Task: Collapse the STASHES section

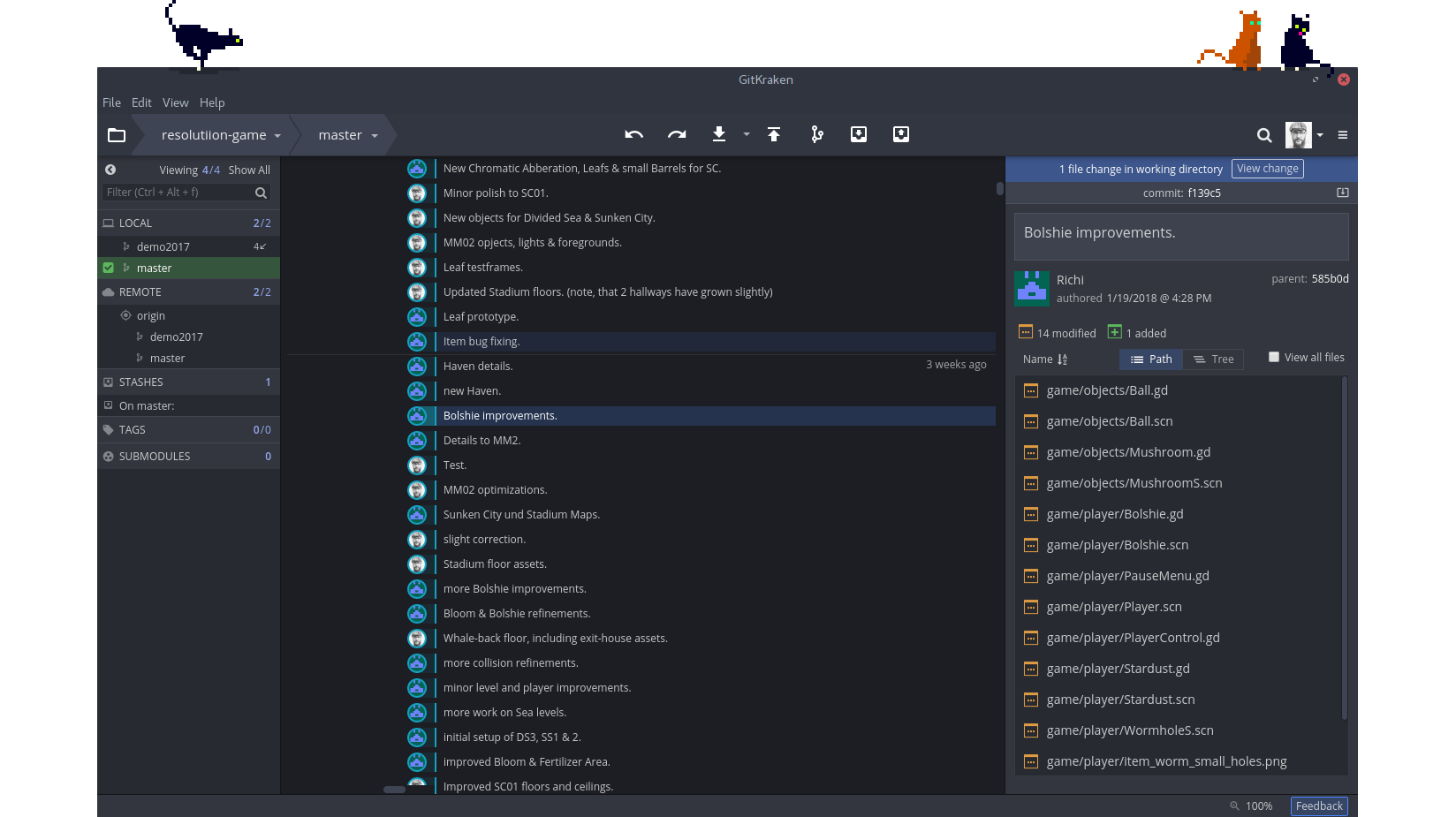Action: [x=188, y=382]
